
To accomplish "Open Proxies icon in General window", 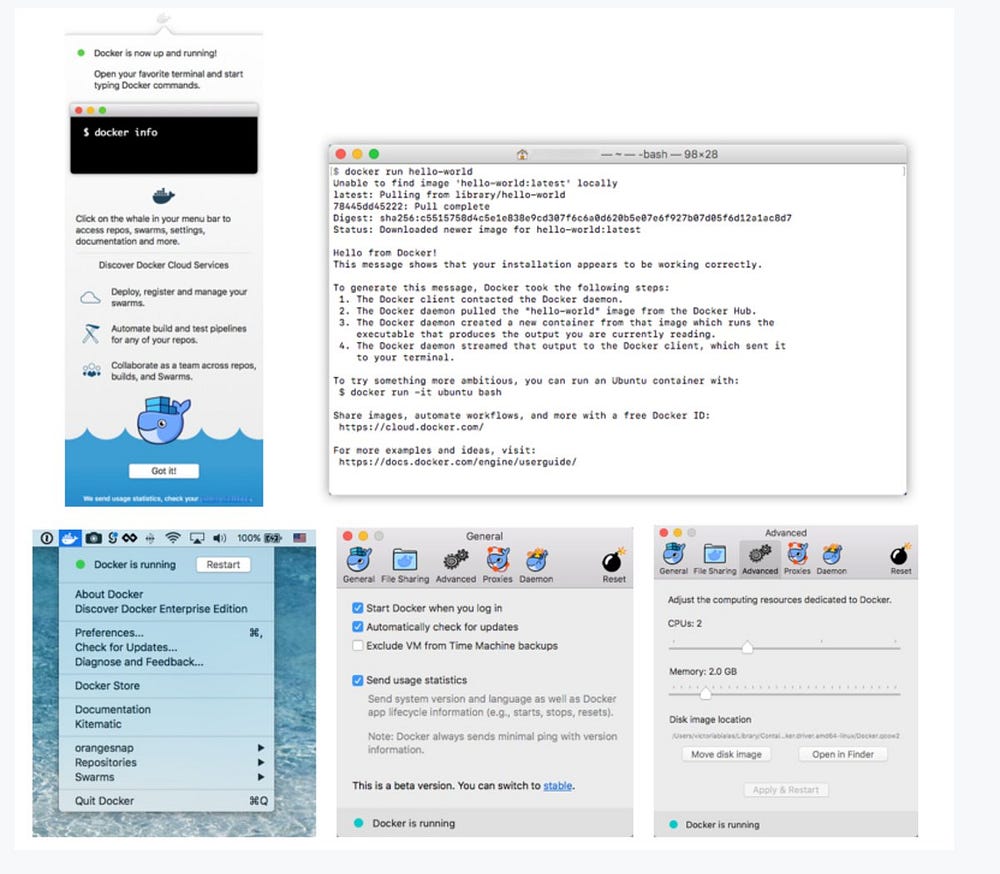I will tap(497, 565).
